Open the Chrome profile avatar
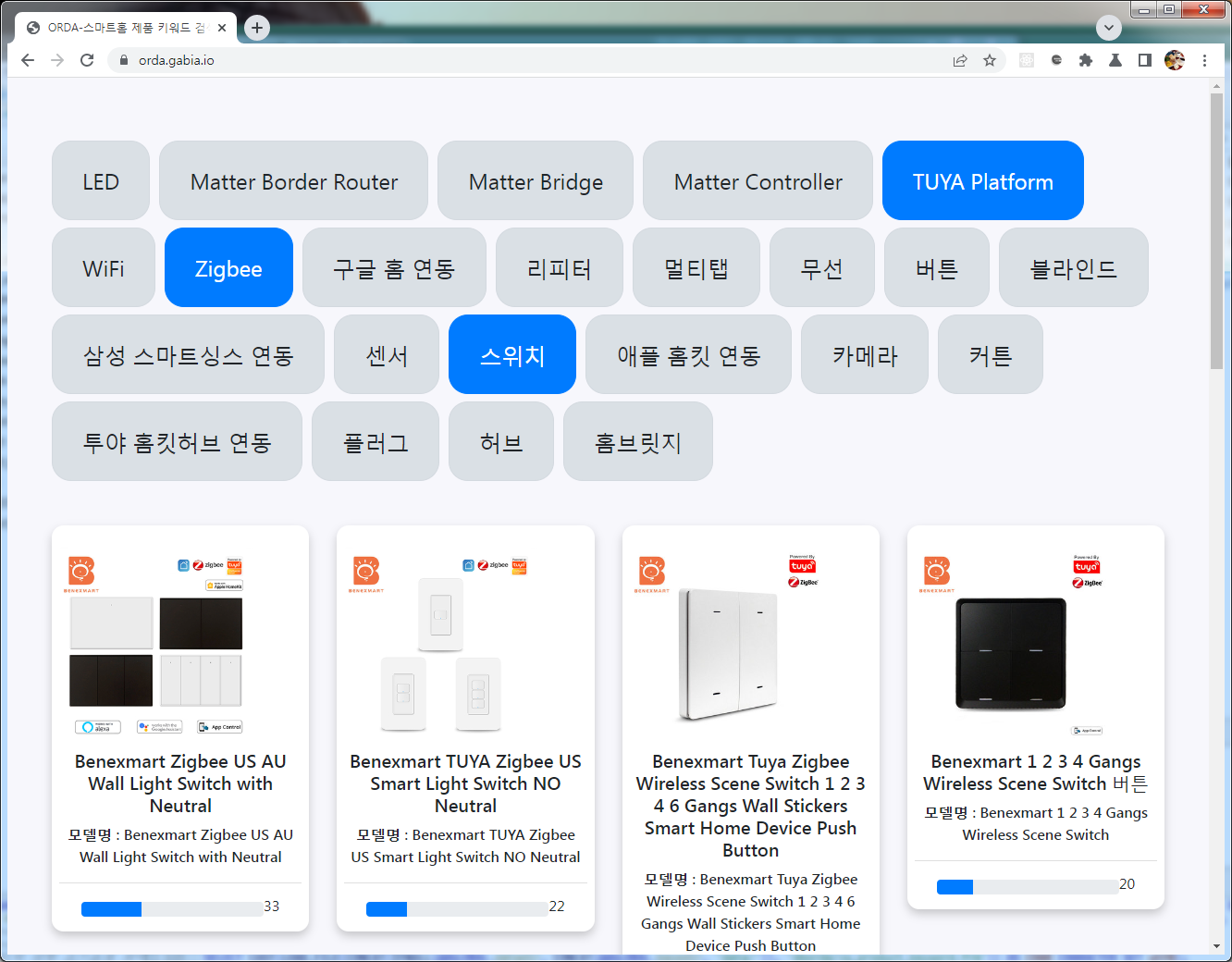The height and width of the screenshot is (962, 1232). pos(1175,60)
